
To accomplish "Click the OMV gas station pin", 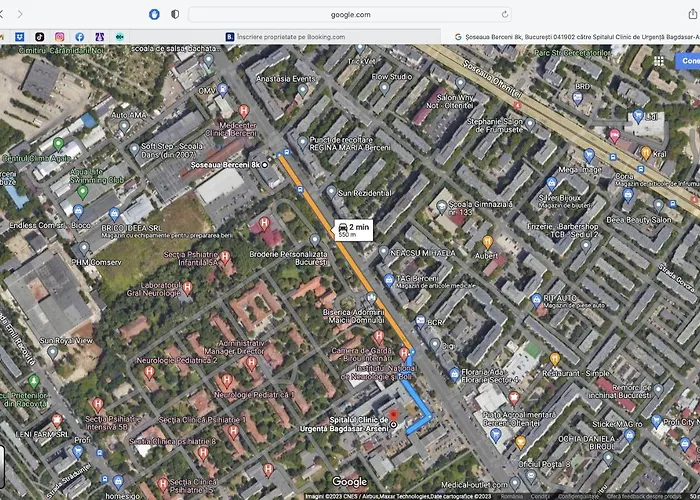I will (x=225, y=90).
